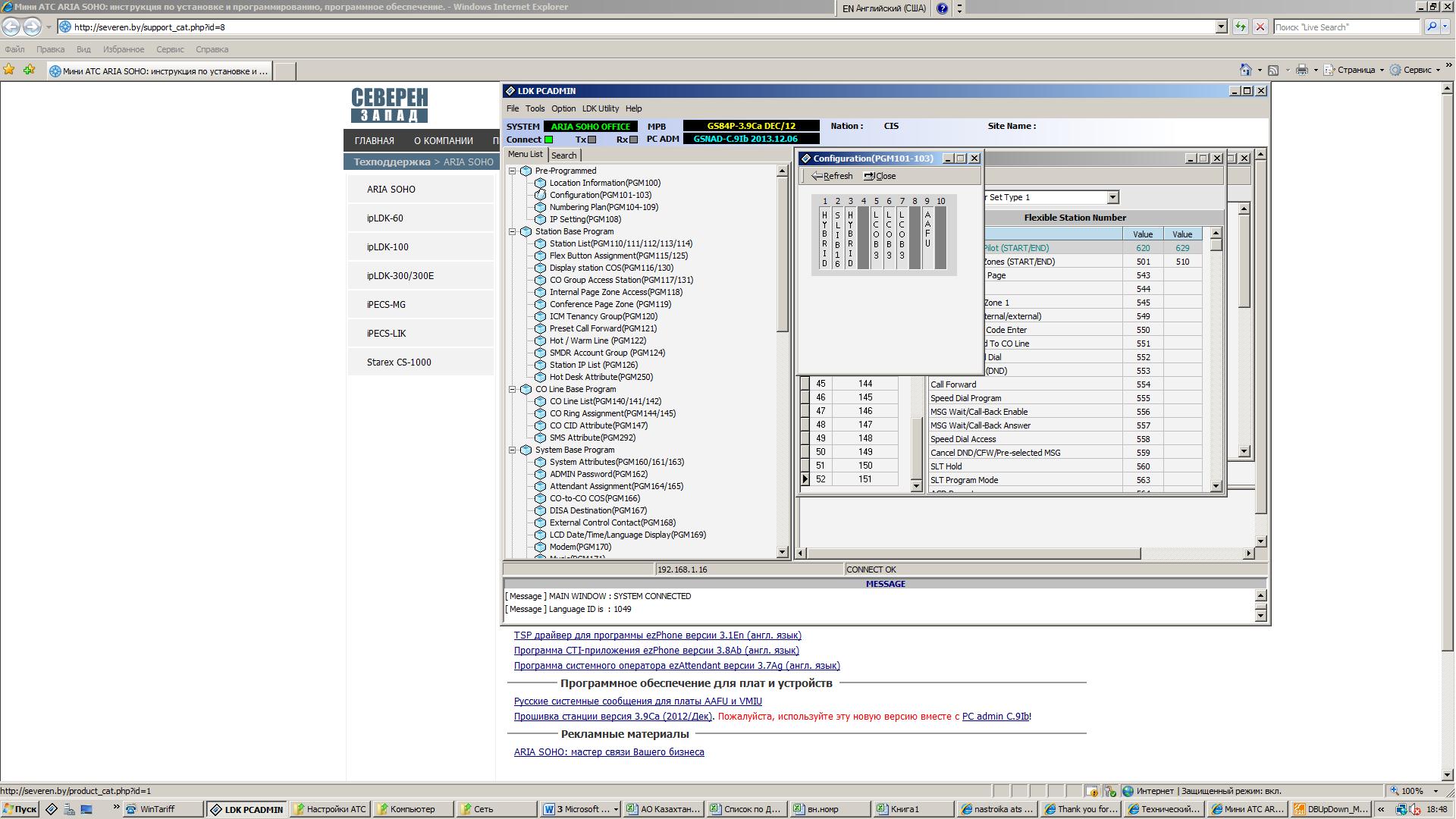Open the ipLDK-100 sidebar link

pyautogui.click(x=387, y=247)
